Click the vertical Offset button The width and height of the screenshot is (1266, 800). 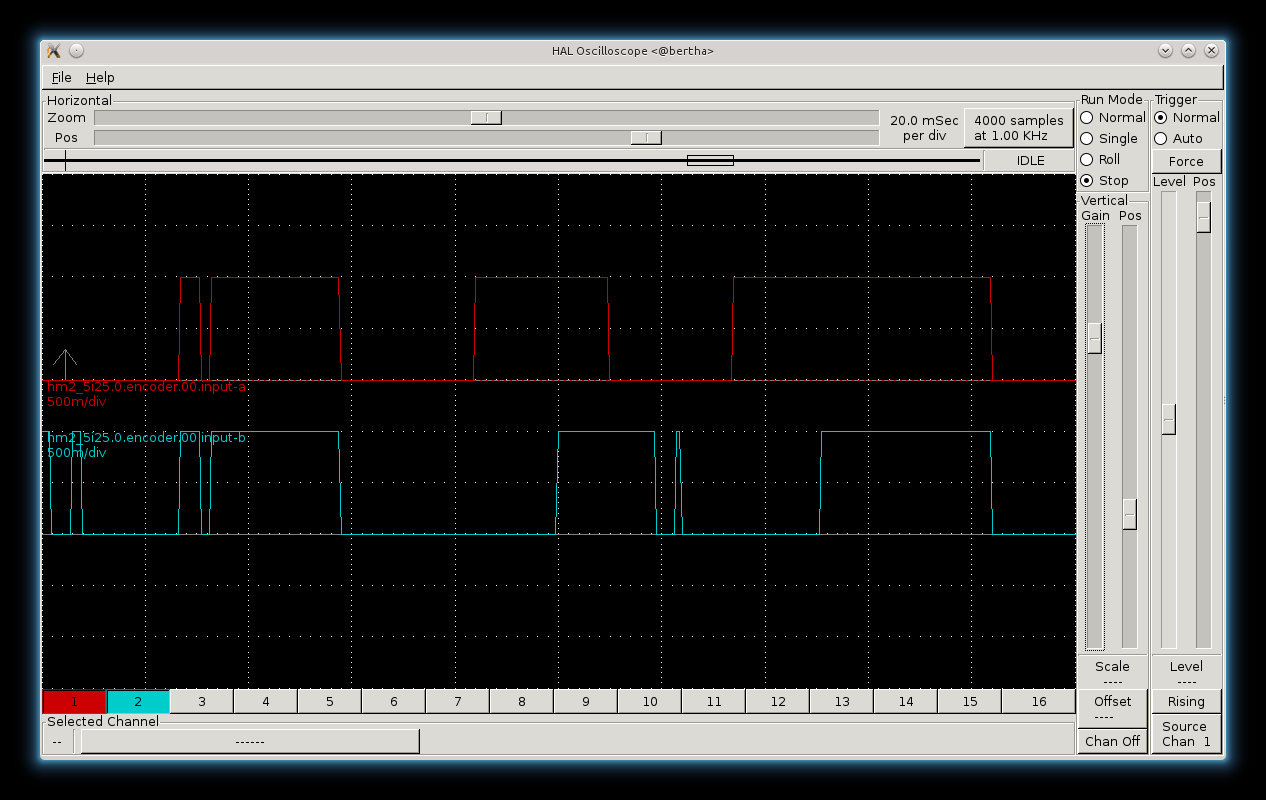point(1112,708)
